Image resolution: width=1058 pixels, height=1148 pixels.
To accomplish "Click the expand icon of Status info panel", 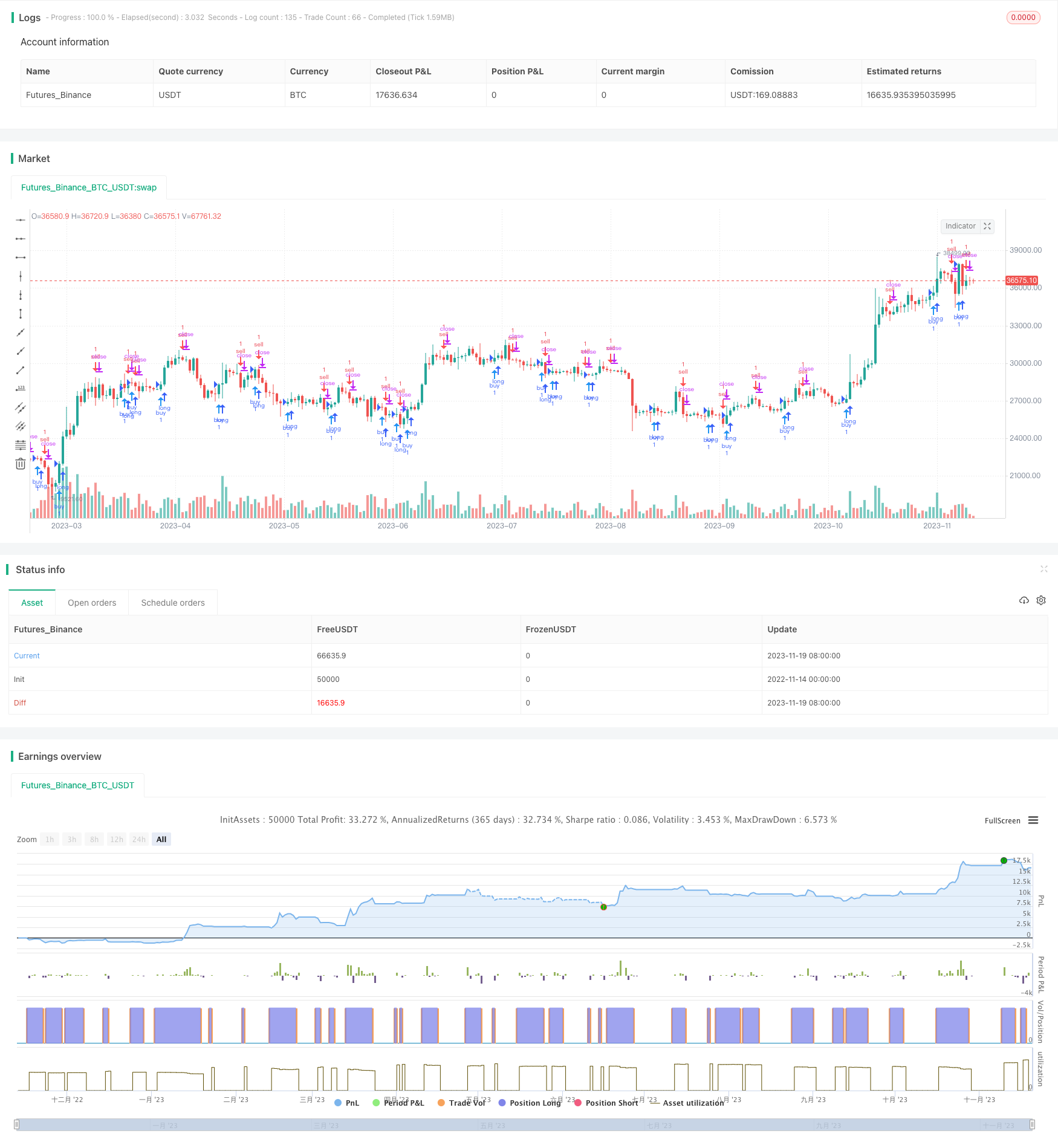I will point(1043,569).
